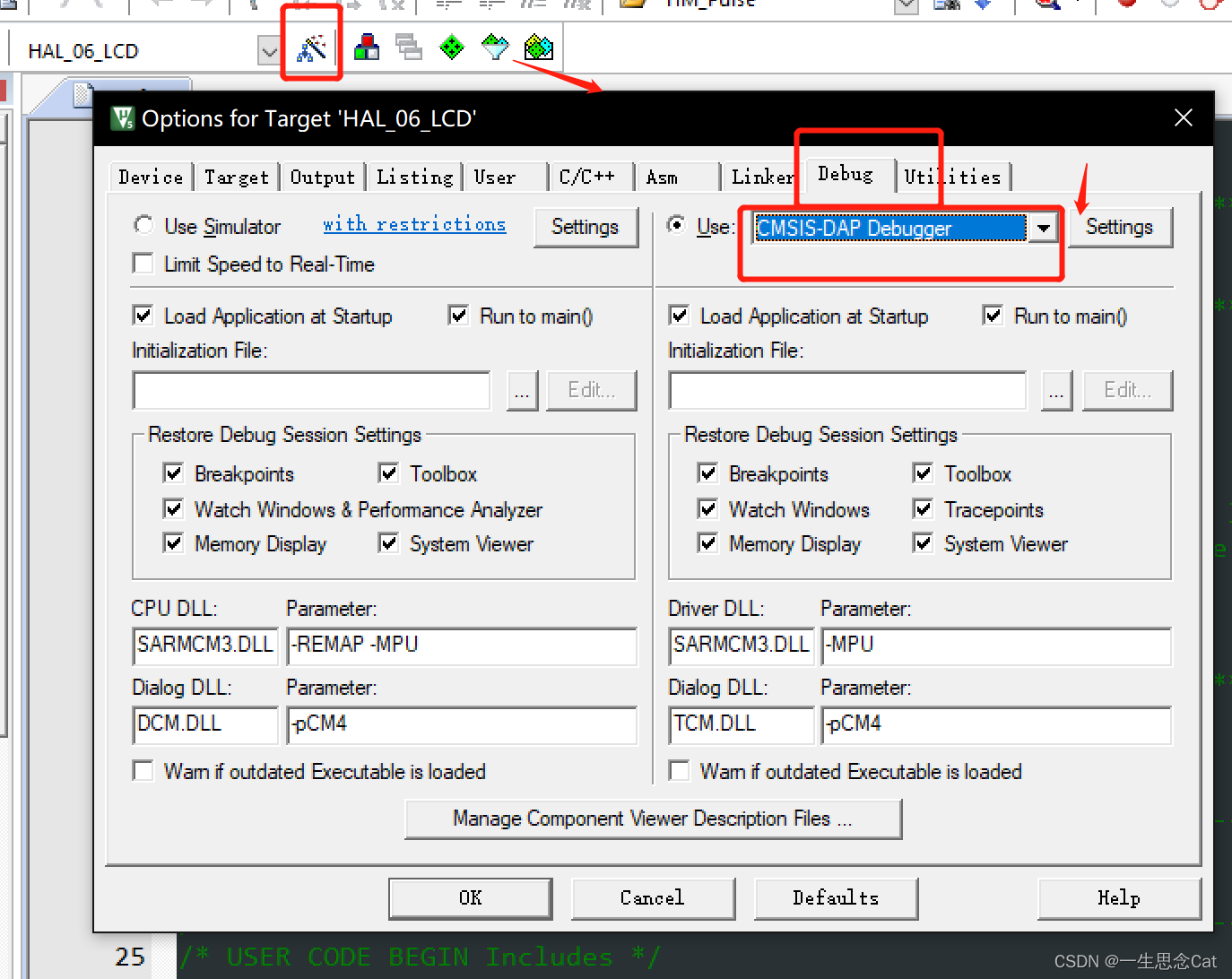Enable Limit Speed to Real-Time
This screenshot has width=1232, height=979.
(143, 264)
